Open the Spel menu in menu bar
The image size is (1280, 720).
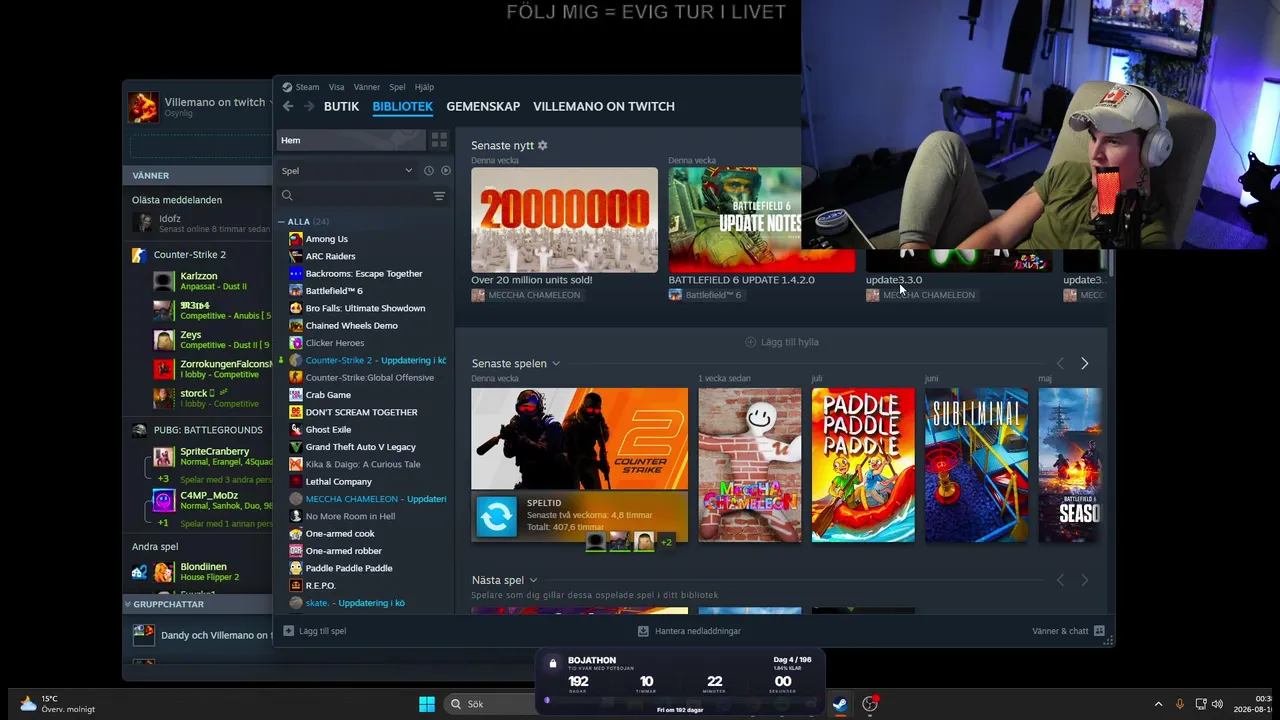coord(397,87)
